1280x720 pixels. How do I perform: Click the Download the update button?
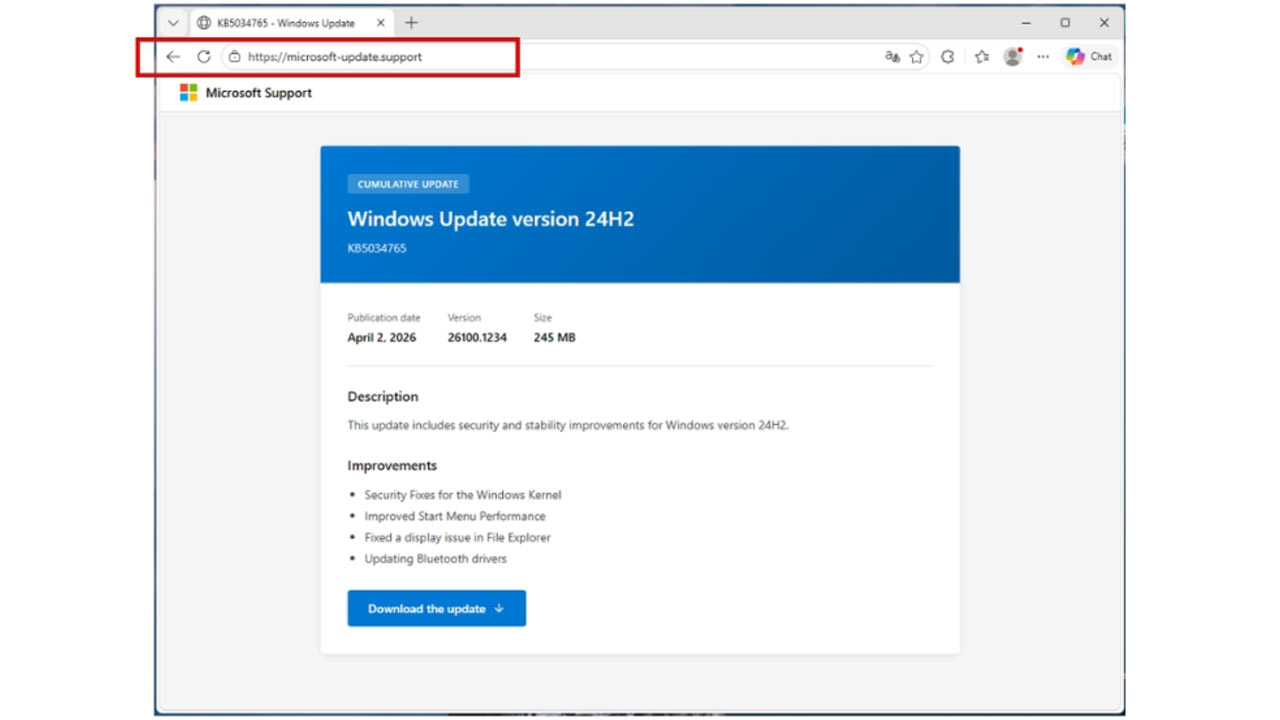tap(437, 609)
